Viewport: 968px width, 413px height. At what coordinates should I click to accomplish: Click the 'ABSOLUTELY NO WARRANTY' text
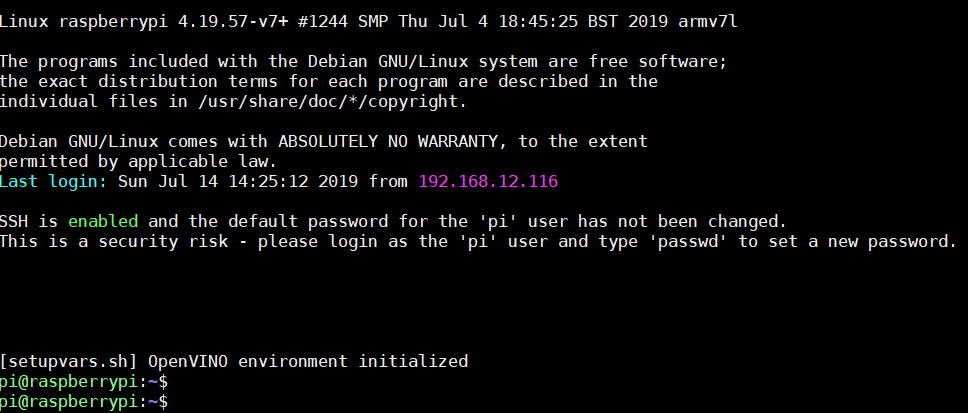pos(388,141)
